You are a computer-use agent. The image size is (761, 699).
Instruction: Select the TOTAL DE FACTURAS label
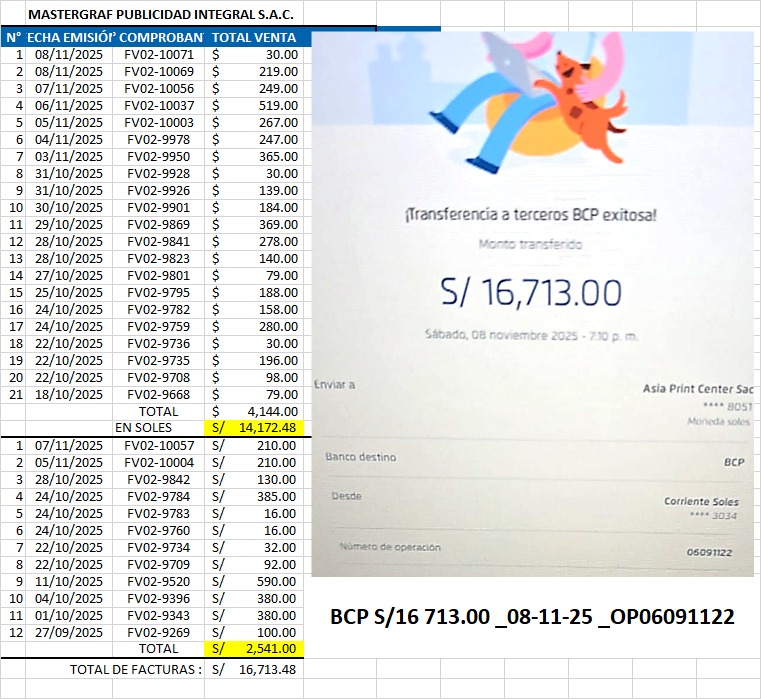pyautogui.click(x=136, y=669)
